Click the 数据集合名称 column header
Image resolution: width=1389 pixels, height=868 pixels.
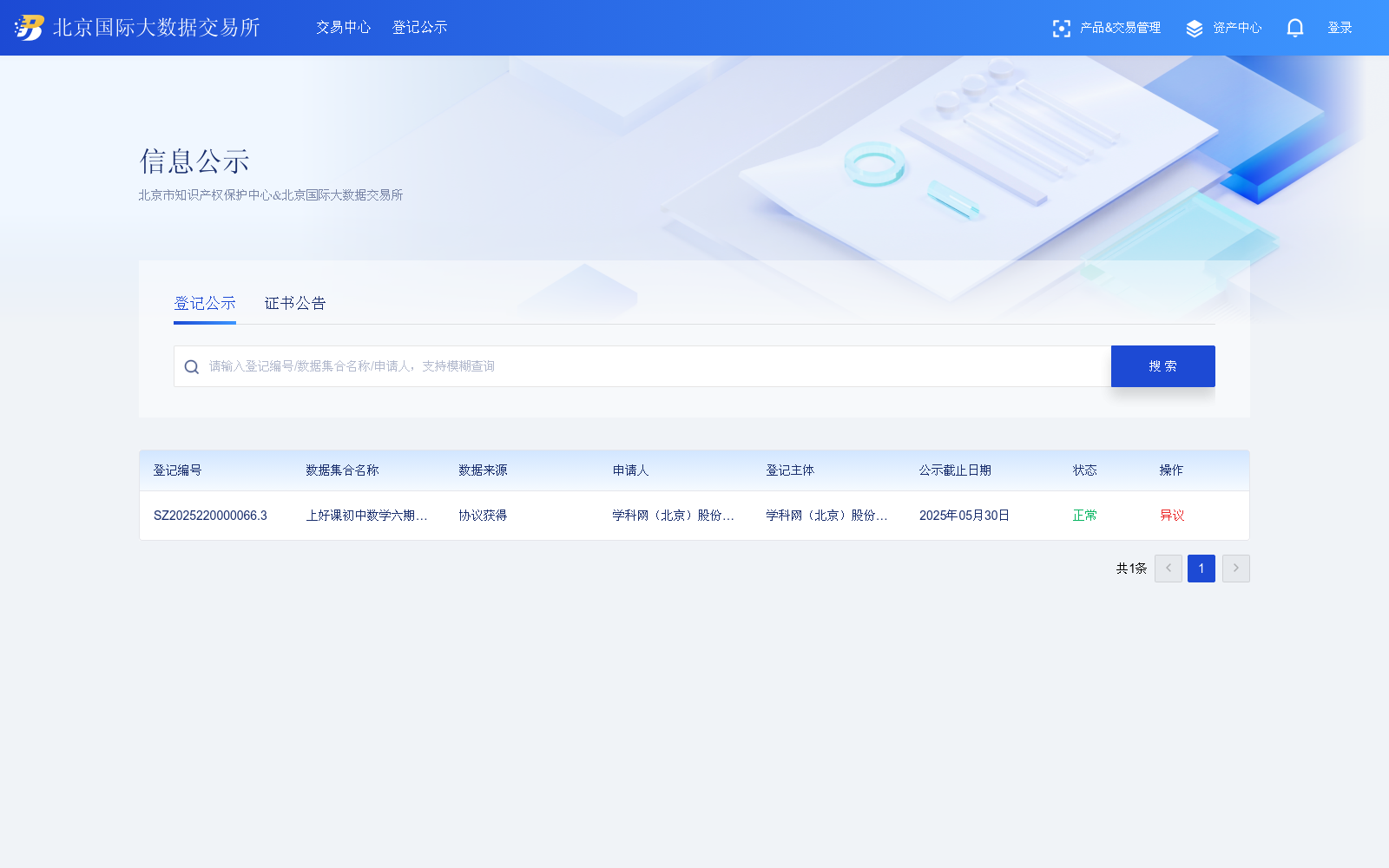point(342,470)
